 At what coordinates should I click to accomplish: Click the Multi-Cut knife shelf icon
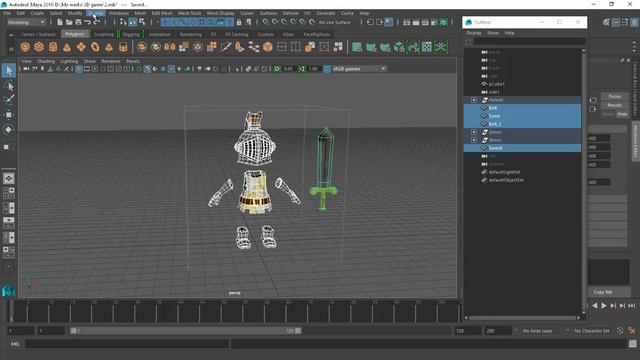(226, 47)
